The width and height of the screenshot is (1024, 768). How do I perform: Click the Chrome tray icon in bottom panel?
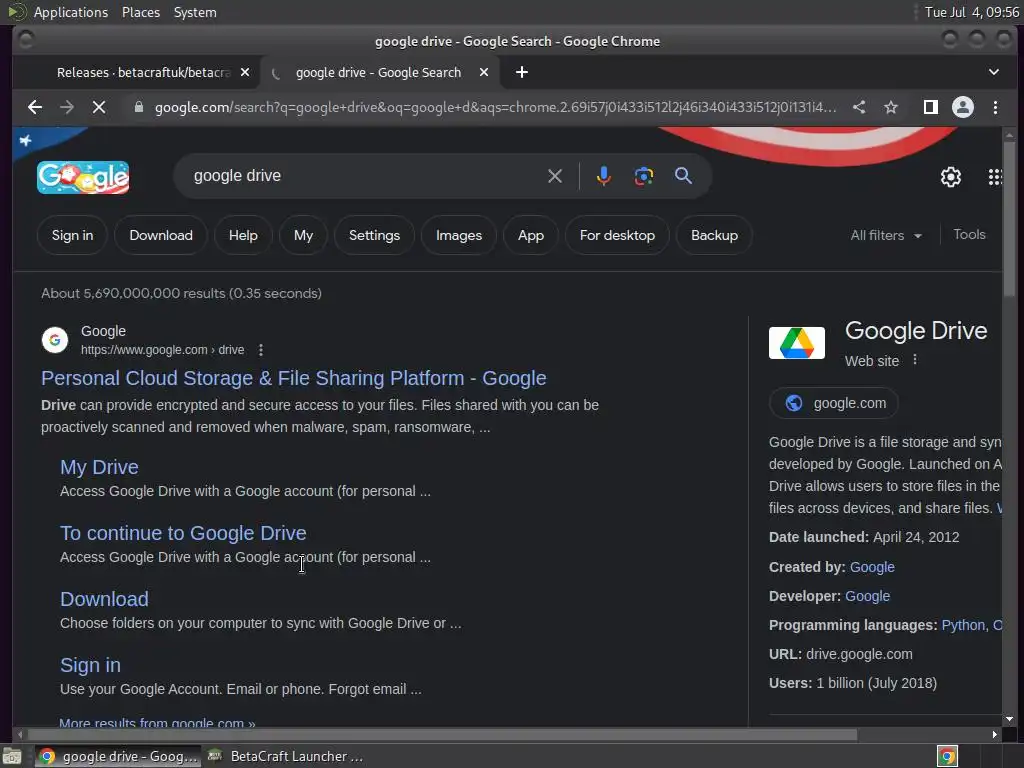(947, 756)
